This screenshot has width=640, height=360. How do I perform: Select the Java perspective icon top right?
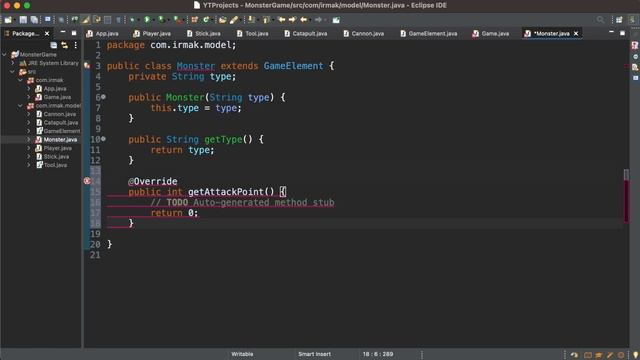633,20
